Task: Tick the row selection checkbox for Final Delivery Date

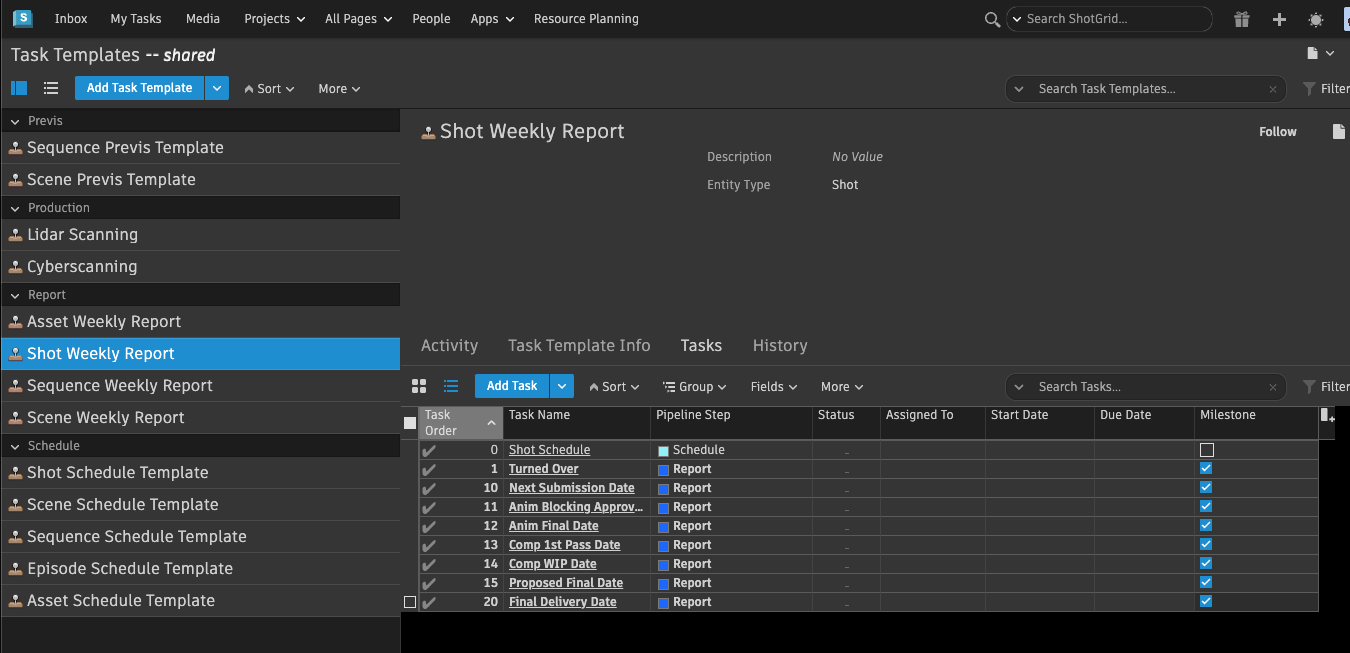Action: (x=409, y=602)
